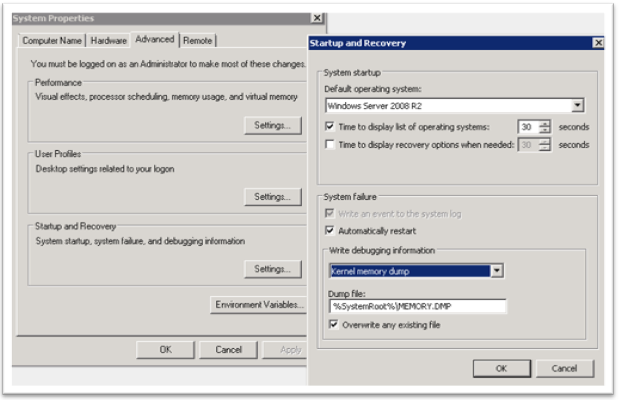Click the 'Default operating system:' label

(373, 89)
